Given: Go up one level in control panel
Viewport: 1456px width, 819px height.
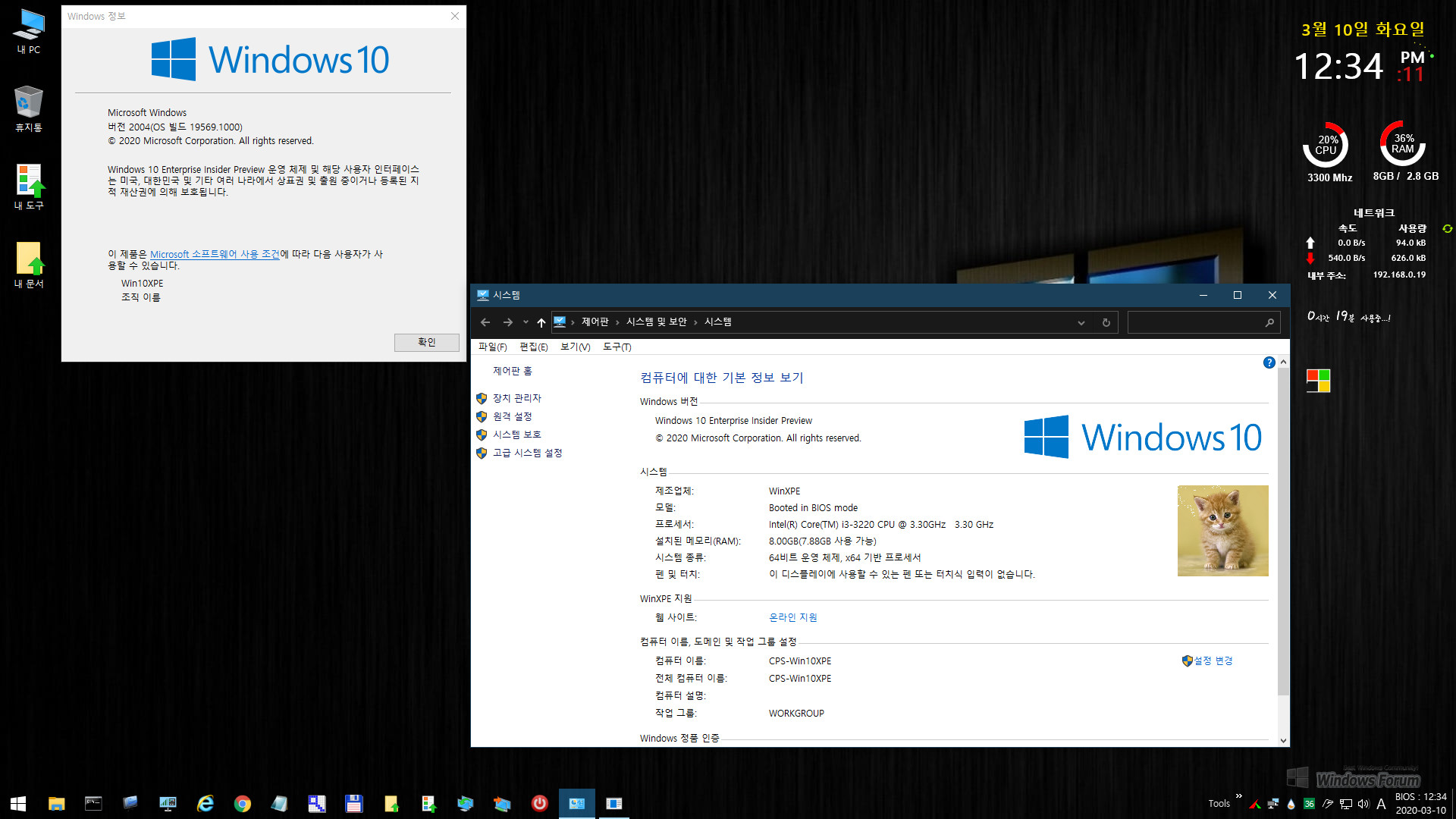Looking at the screenshot, I should click(x=541, y=322).
